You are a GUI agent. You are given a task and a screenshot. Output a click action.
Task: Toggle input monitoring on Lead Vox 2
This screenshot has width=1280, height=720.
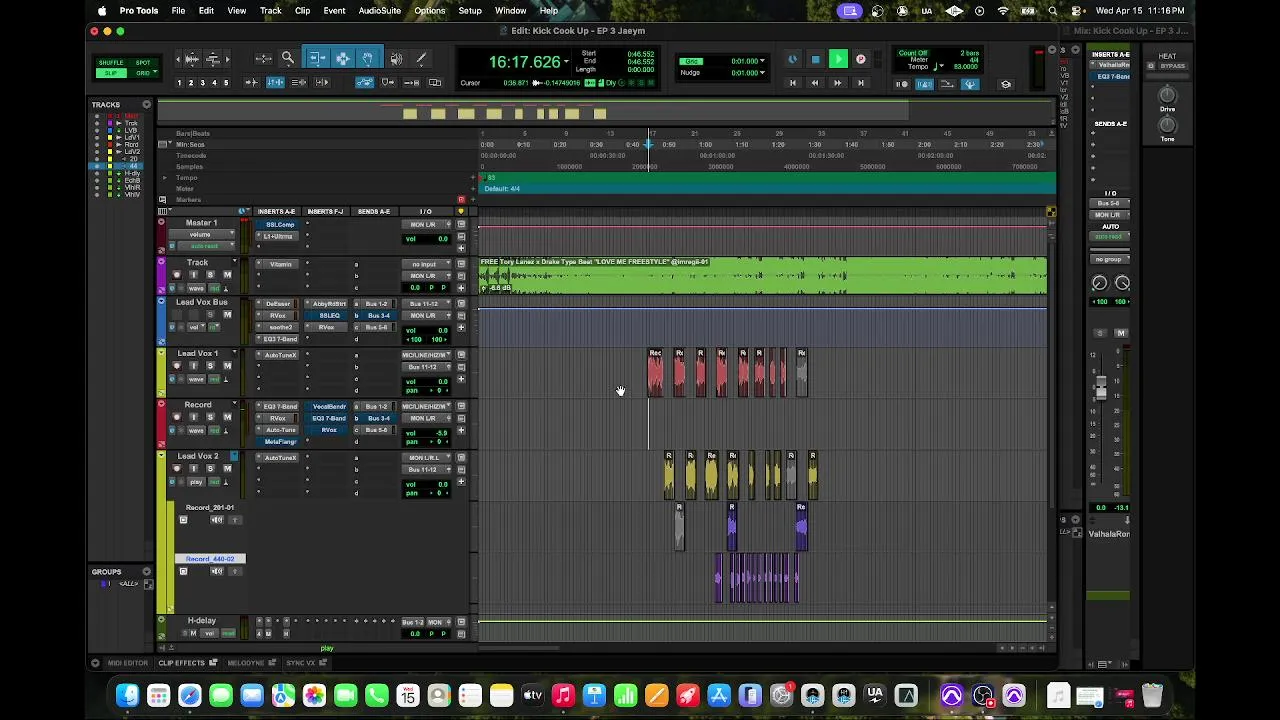point(193,469)
